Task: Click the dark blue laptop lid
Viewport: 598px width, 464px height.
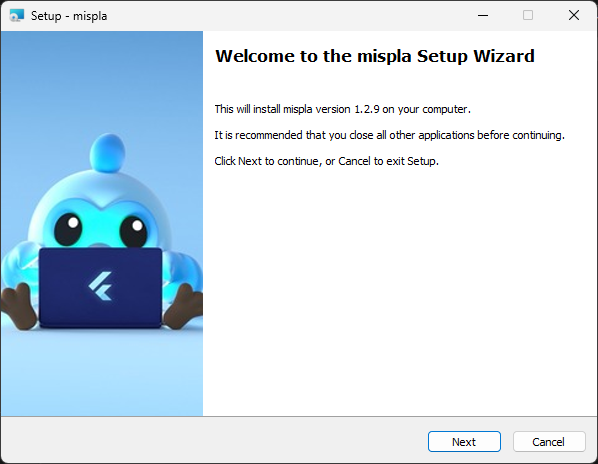Action: tap(100, 287)
